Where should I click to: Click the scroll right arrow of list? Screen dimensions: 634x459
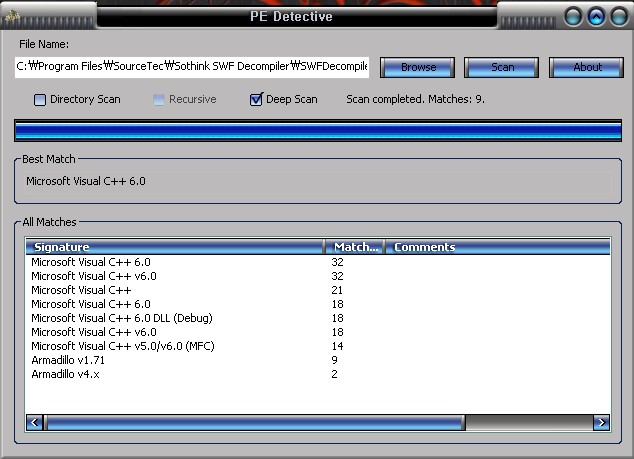(602, 423)
